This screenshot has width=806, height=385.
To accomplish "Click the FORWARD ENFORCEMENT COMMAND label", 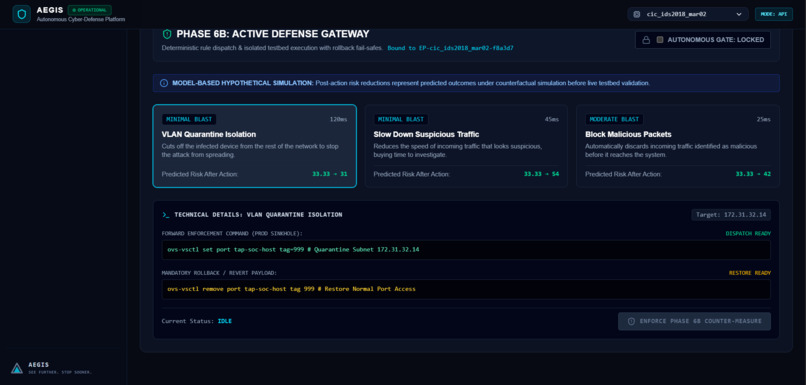I will pos(232,233).
